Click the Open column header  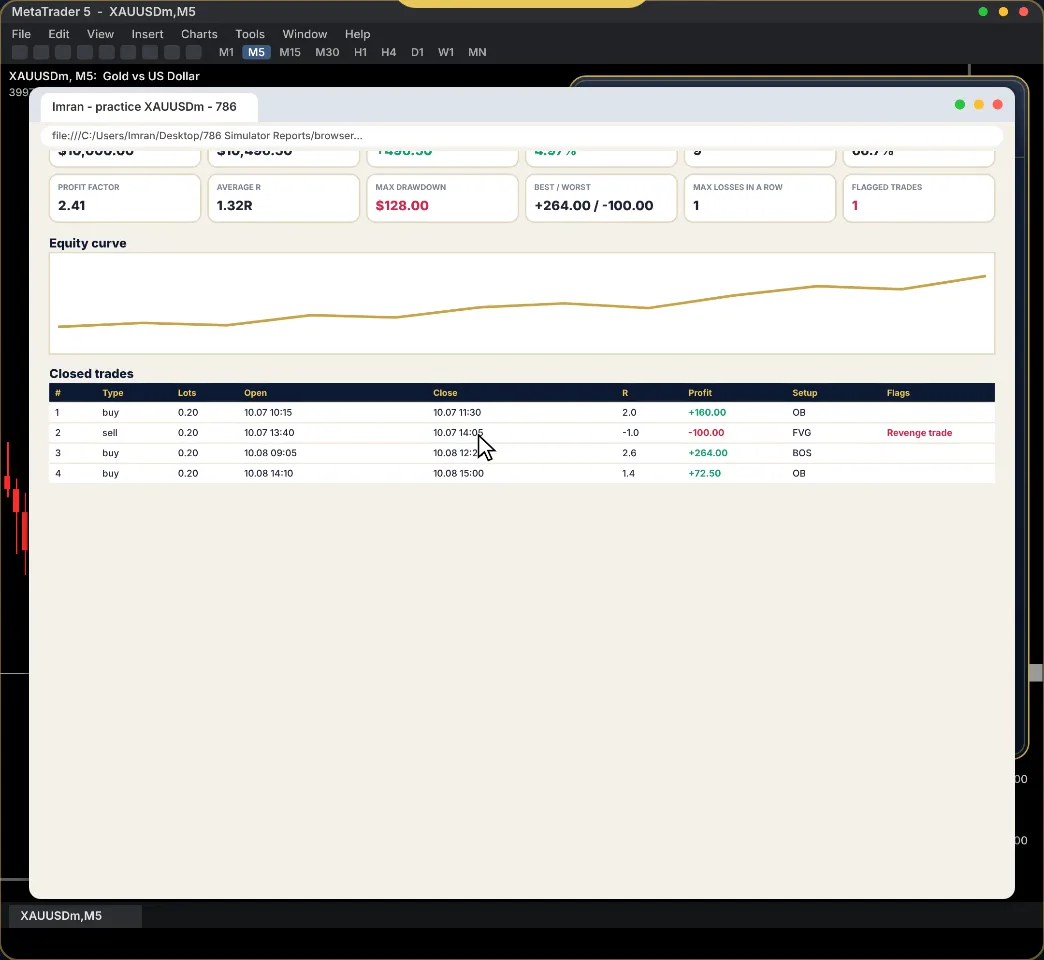(x=255, y=393)
